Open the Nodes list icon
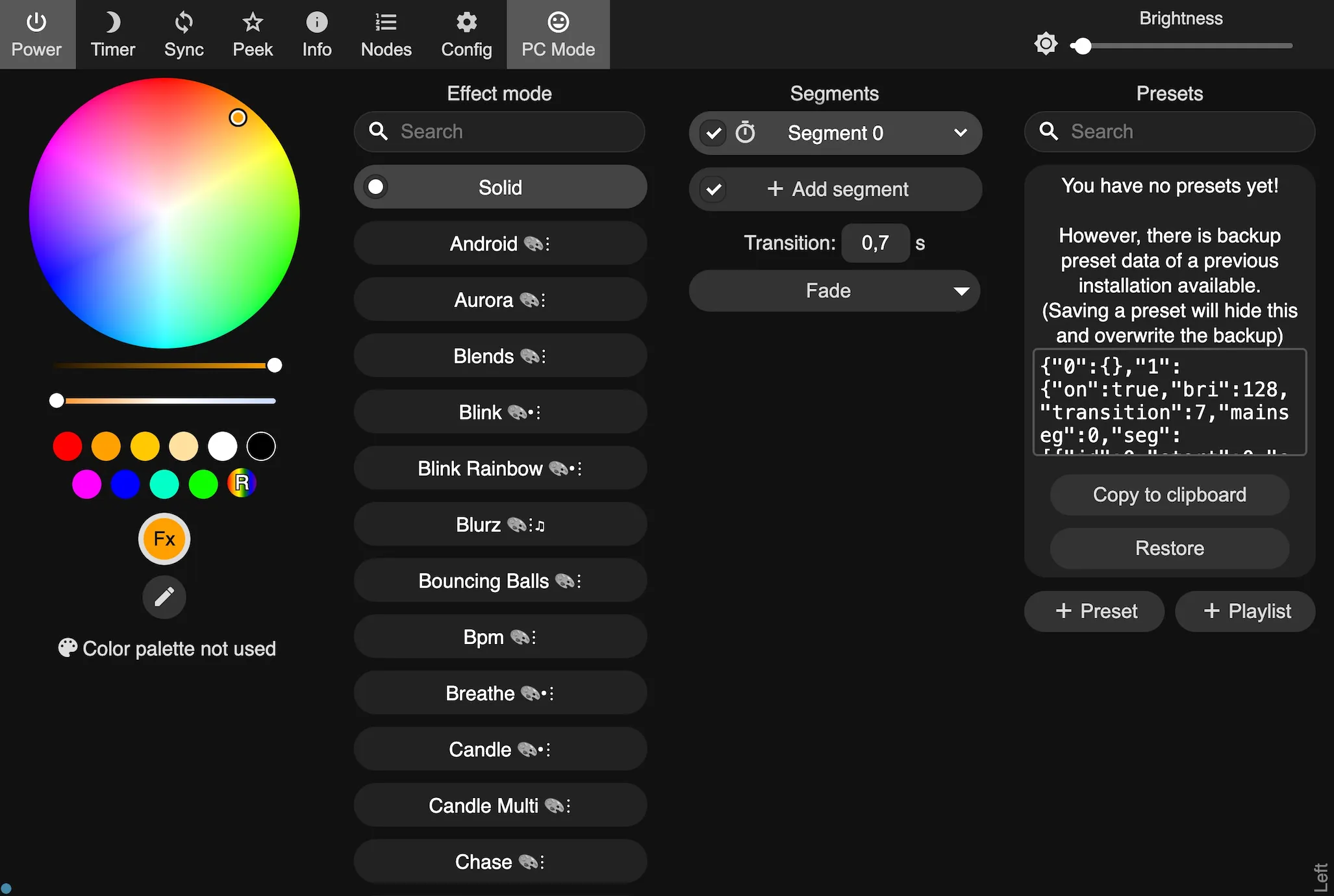This screenshot has width=1334, height=896. tap(386, 23)
